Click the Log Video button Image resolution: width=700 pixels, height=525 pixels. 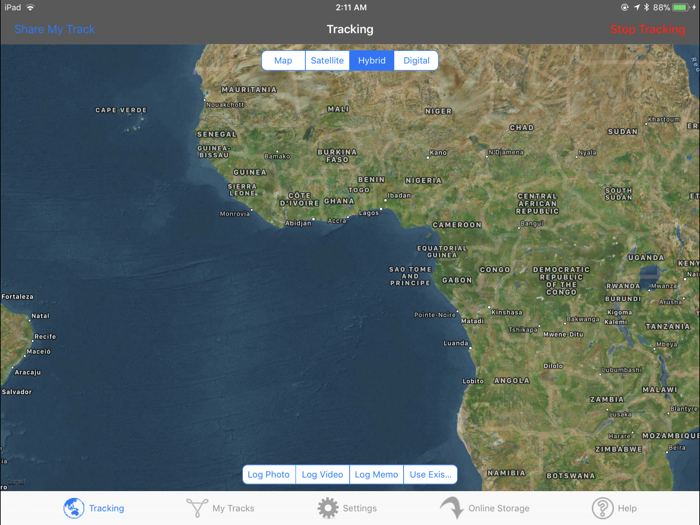coord(322,475)
